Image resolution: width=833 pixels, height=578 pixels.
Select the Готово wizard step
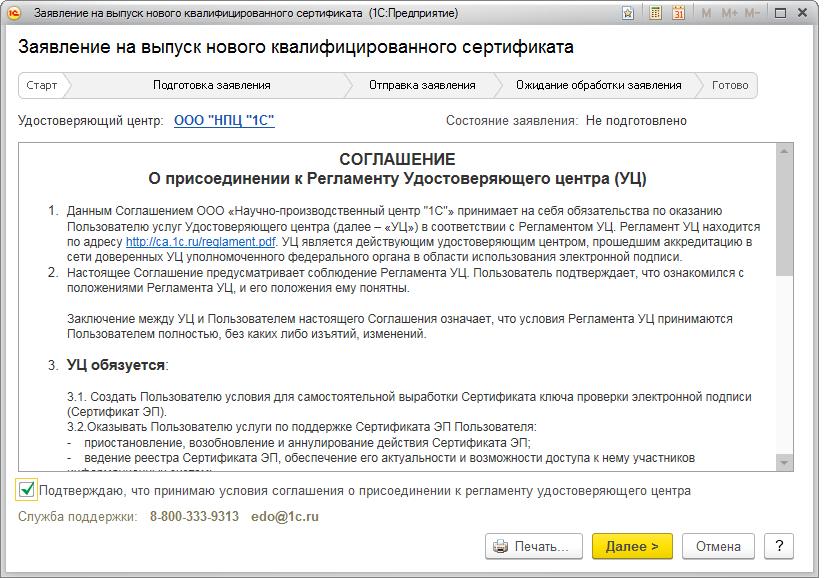coord(730,85)
